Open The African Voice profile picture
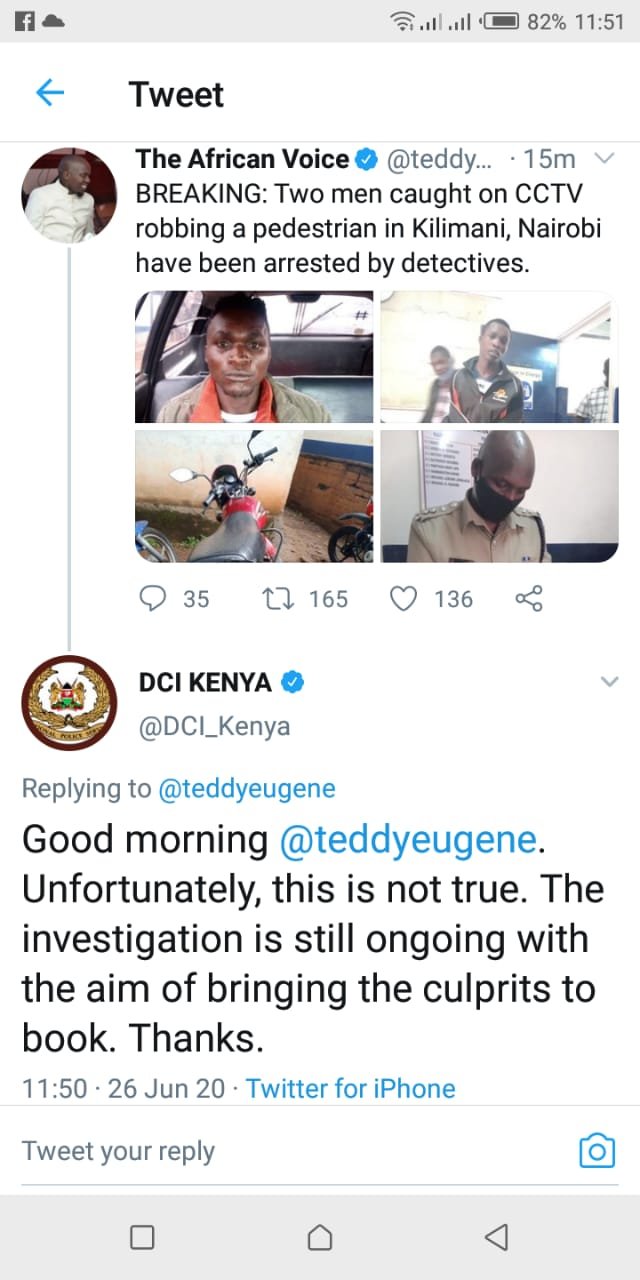 click(x=69, y=195)
